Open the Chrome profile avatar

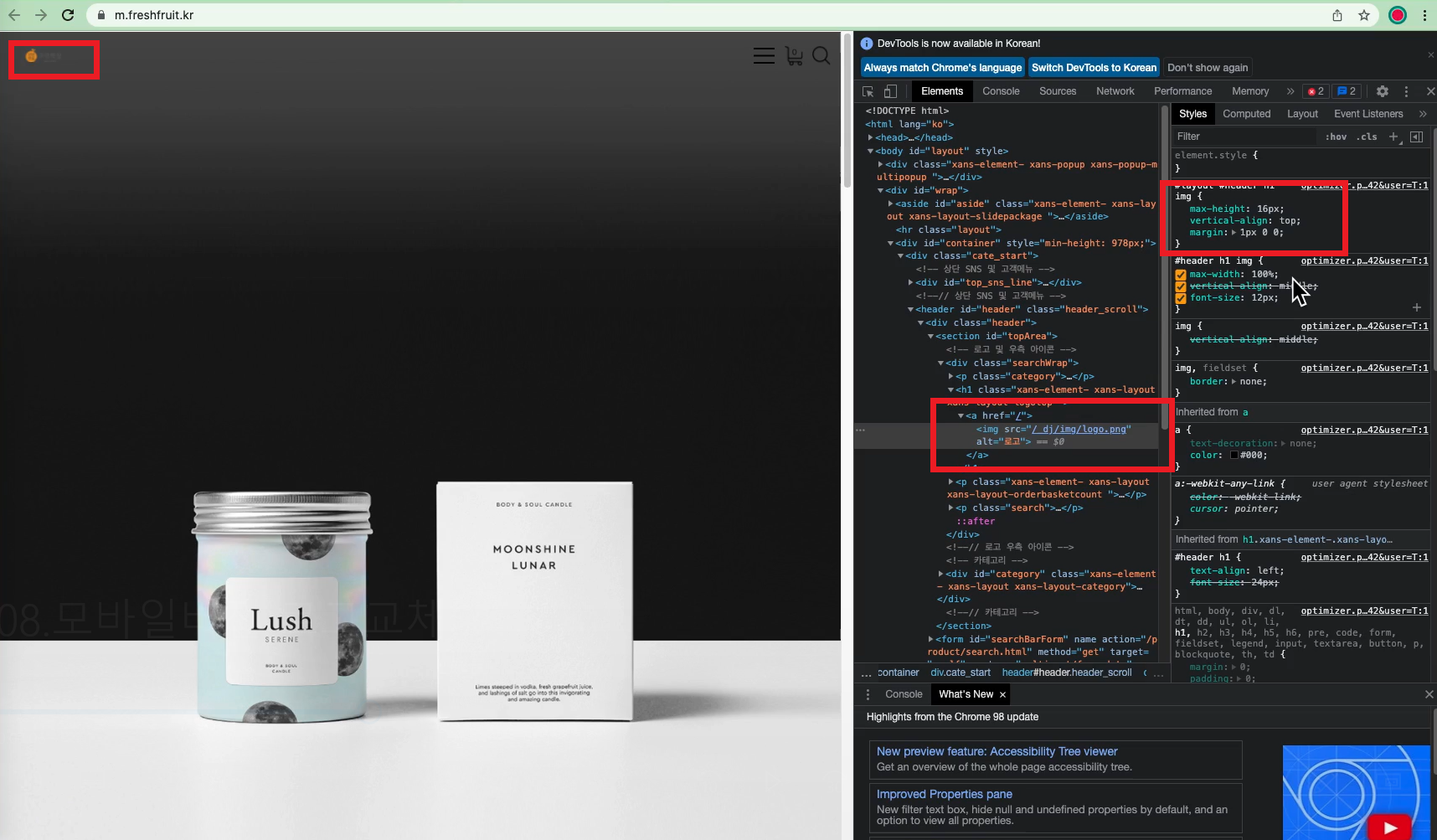coord(1398,15)
